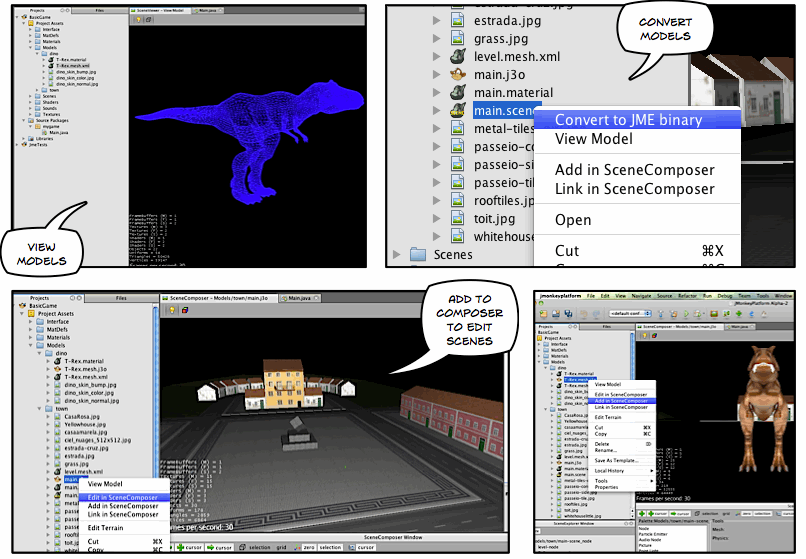The image size is (806, 559).
Task: Select Edit in SceneComposer from context menu
Action: click(x=122, y=497)
